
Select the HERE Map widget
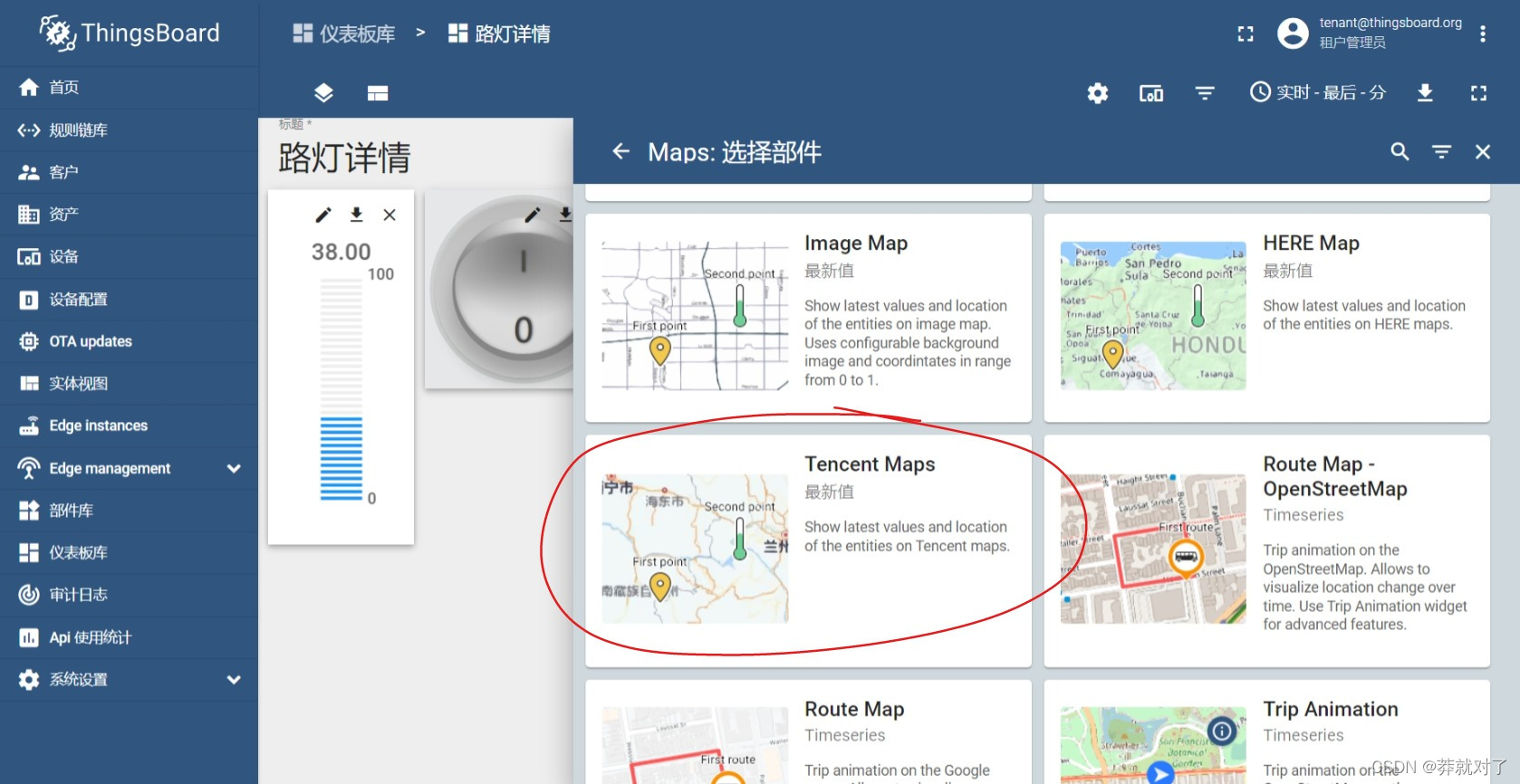pyautogui.click(x=1267, y=318)
